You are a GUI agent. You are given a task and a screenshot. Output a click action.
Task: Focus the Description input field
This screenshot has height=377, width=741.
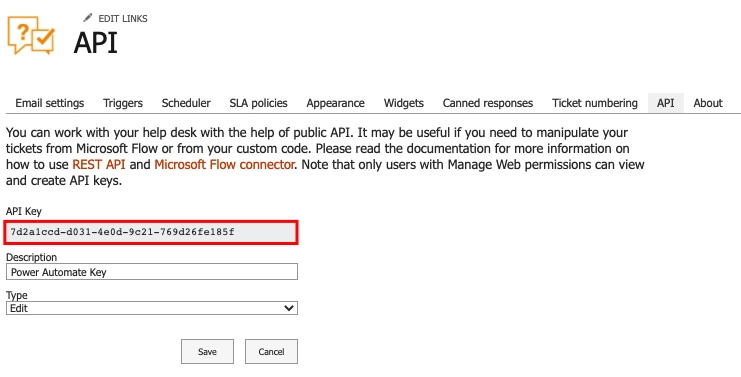tap(152, 272)
